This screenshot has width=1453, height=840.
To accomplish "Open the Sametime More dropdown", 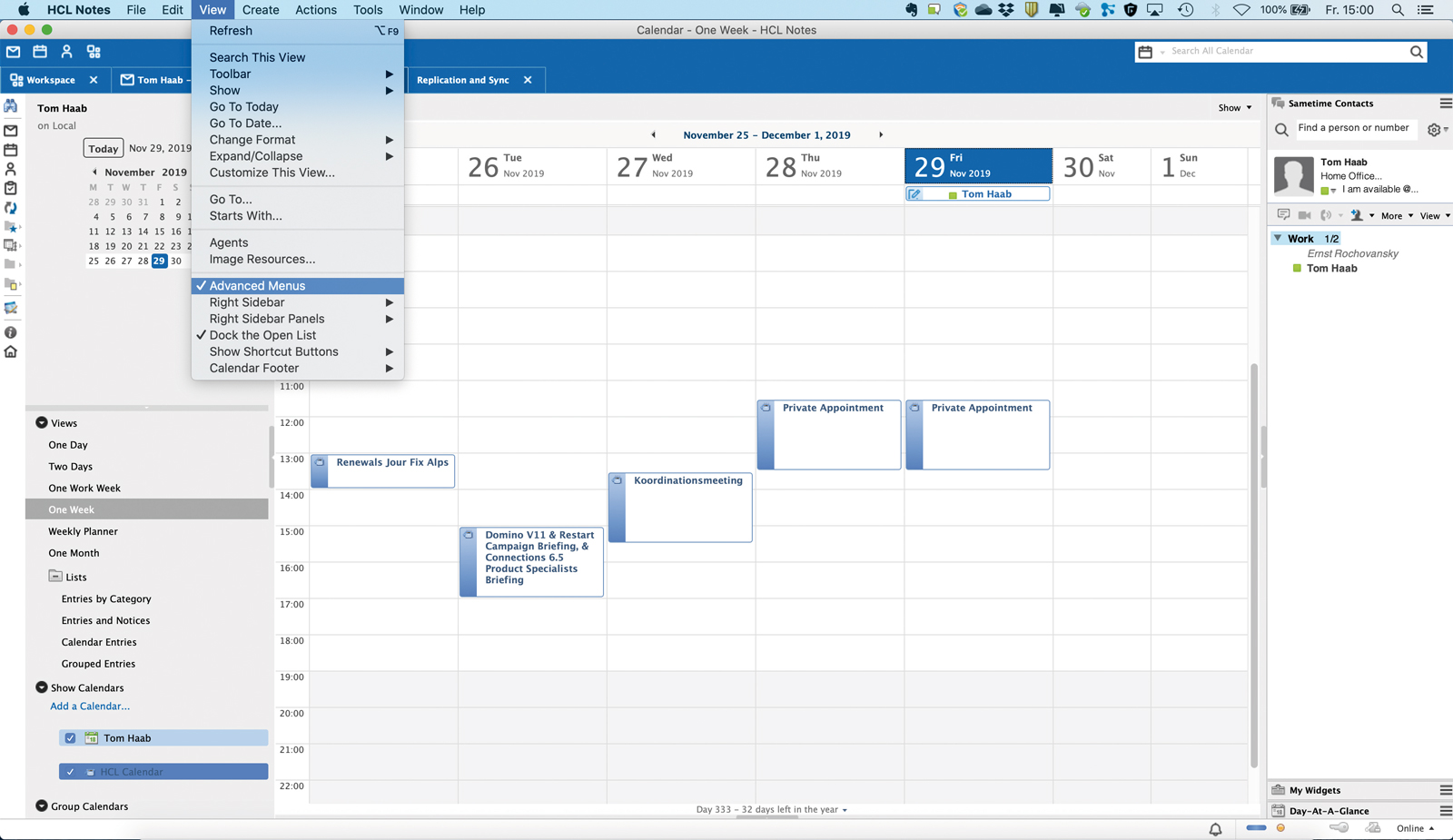I will pos(1398,215).
